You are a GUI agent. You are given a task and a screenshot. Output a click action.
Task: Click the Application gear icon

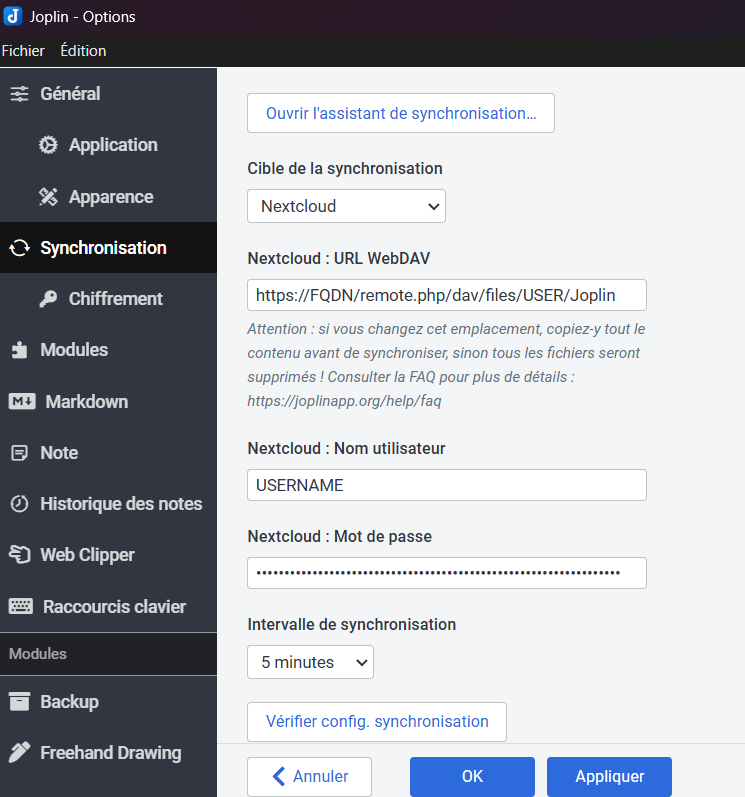click(48, 145)
